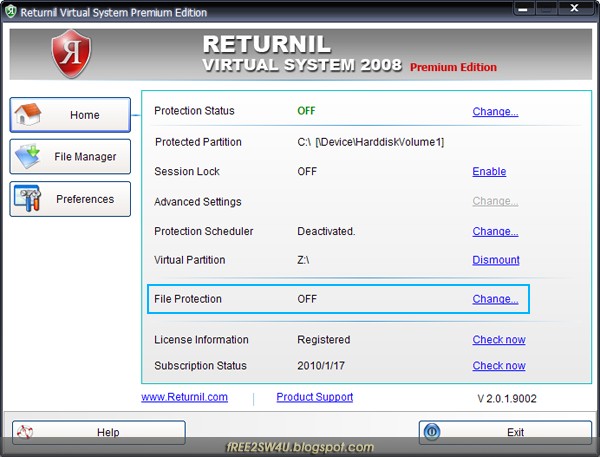Dismount the Virtual Partition
Image resolution: width=600 pixels, height=457 pixels.
pyautogui.click(x=496, y=260)
